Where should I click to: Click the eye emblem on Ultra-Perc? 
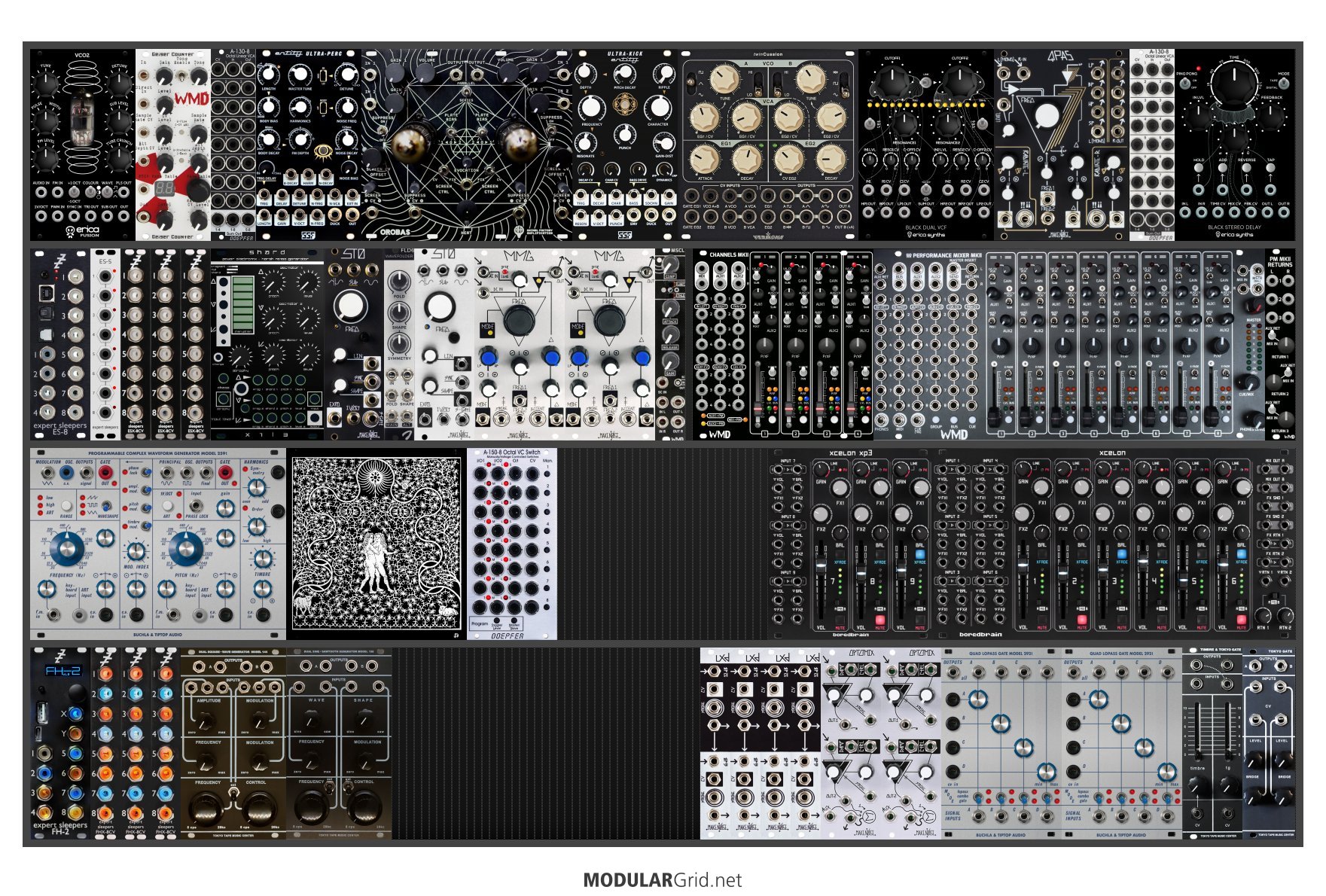(325, 153)
